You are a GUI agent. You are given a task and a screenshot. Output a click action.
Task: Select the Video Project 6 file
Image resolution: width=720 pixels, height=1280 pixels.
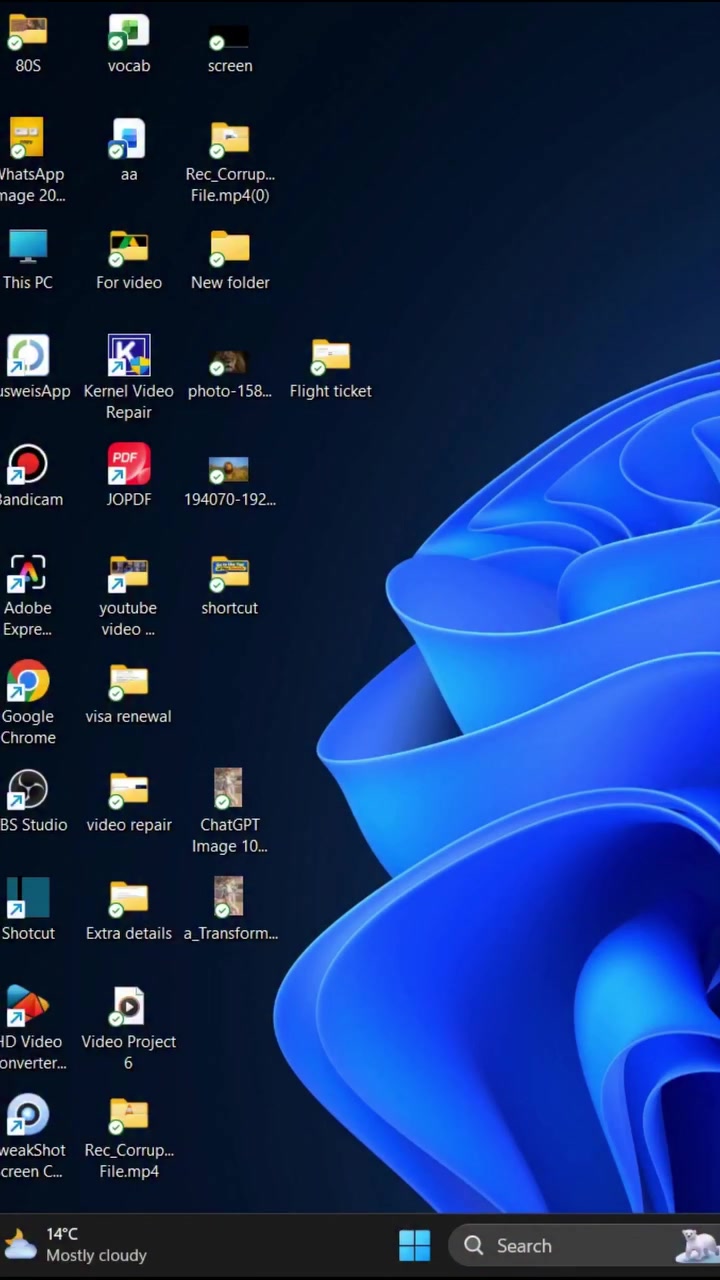(x=129, y=1006)
